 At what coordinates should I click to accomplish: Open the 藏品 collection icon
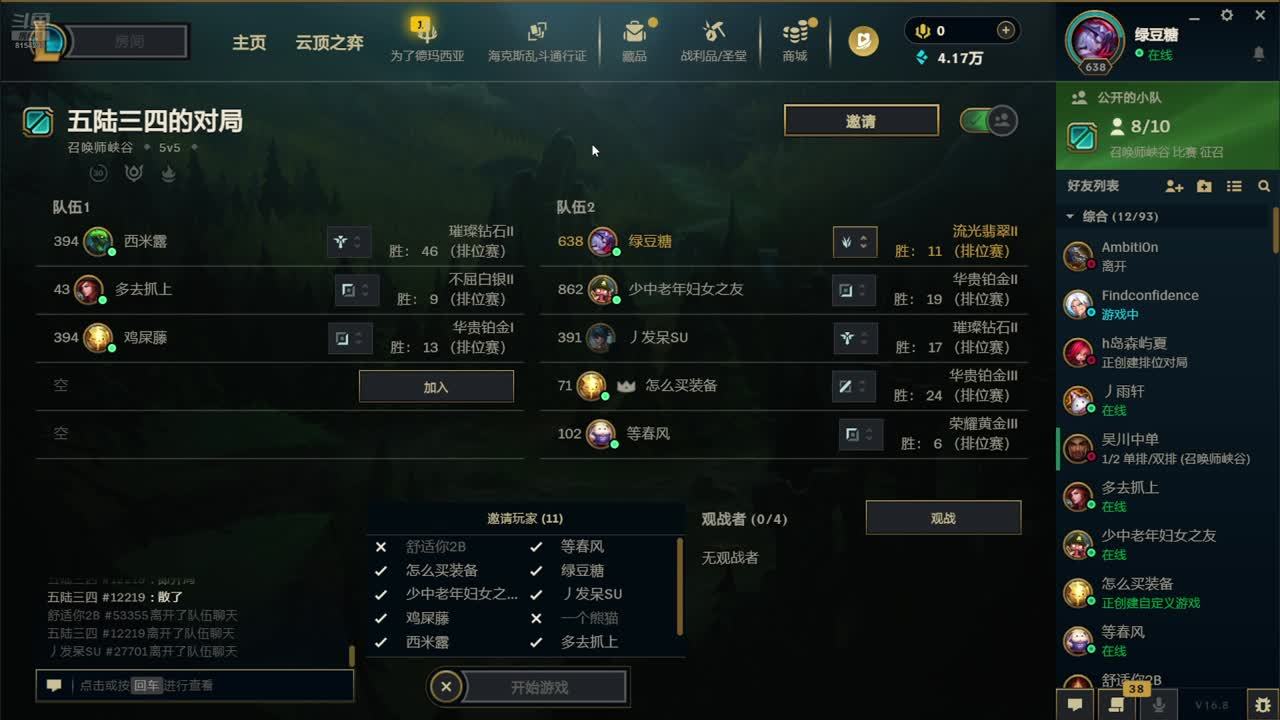coord(634,32)
